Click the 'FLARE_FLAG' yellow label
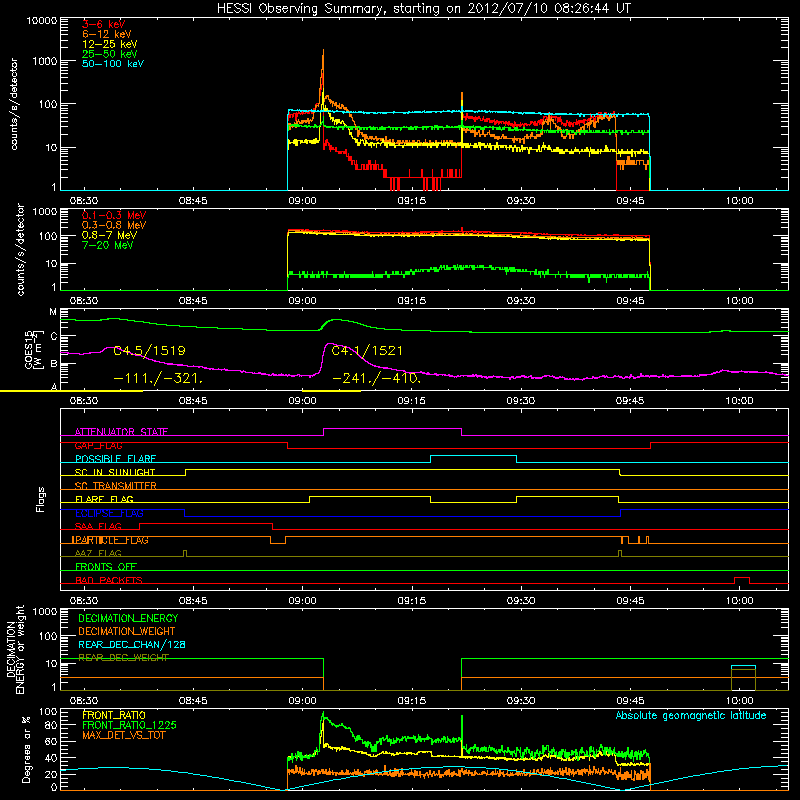 click(x=104, y=499)
